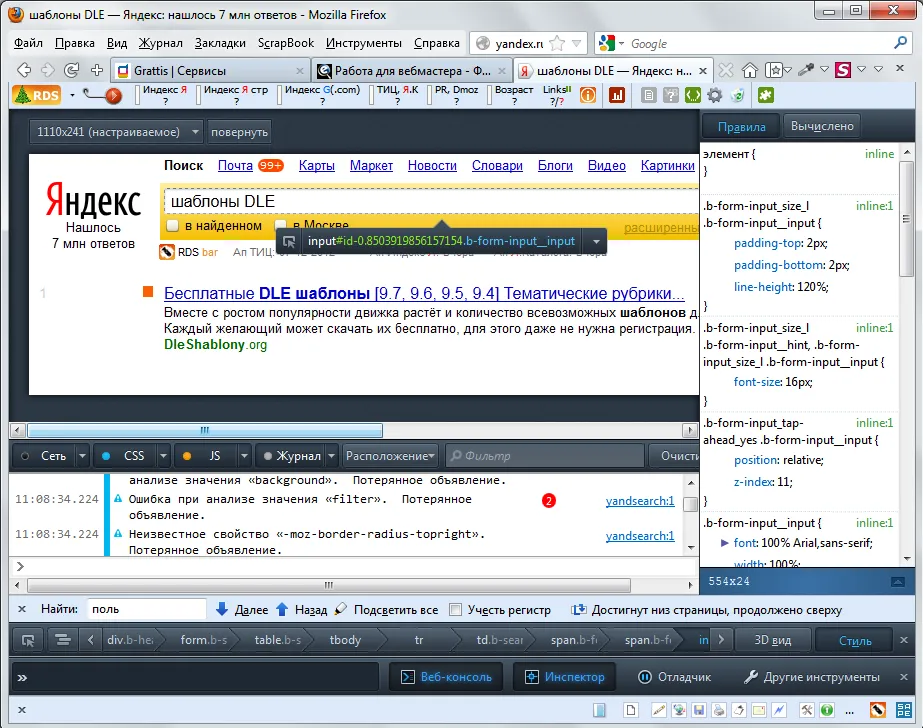Click the web console horizontal scrollbar thumb
Screen dimensions: 923x728
[x=329, y=585]
